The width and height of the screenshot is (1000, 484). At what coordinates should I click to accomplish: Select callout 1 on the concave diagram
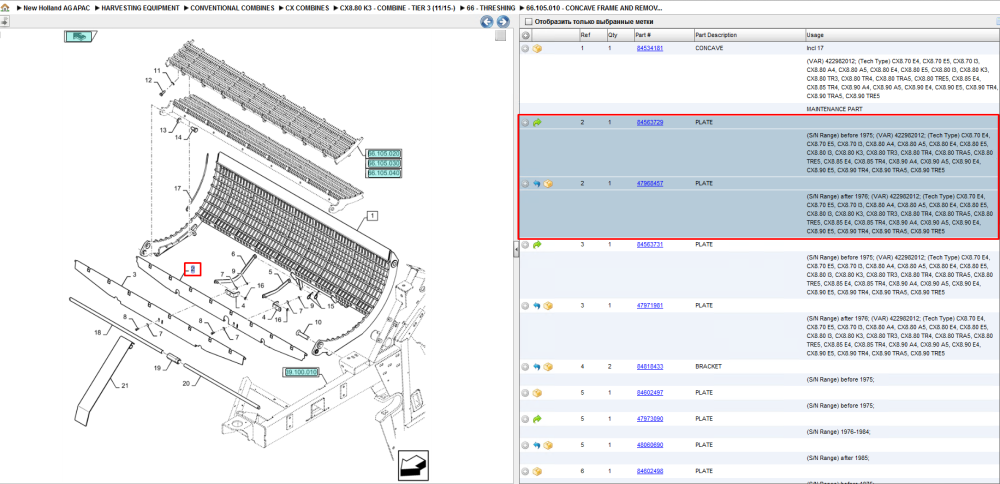372,216
